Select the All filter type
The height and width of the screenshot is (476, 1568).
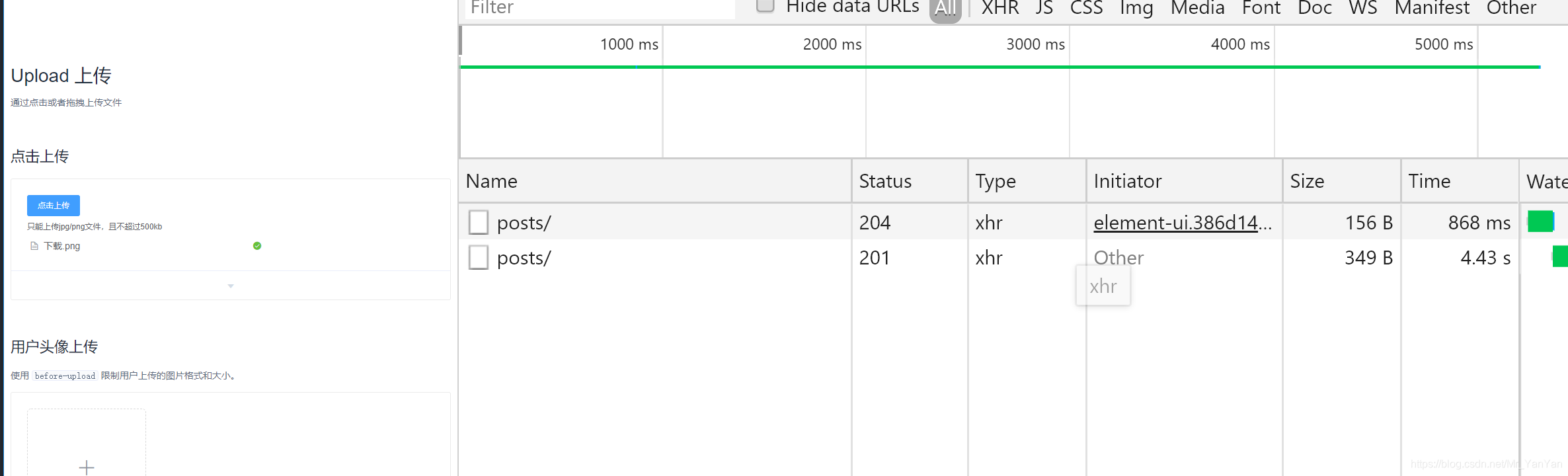(945, 9)
